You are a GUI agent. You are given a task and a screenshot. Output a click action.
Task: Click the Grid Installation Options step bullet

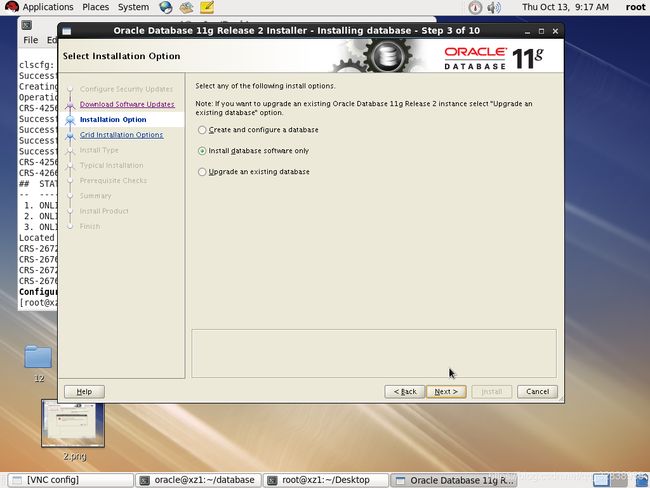(70, 135)
